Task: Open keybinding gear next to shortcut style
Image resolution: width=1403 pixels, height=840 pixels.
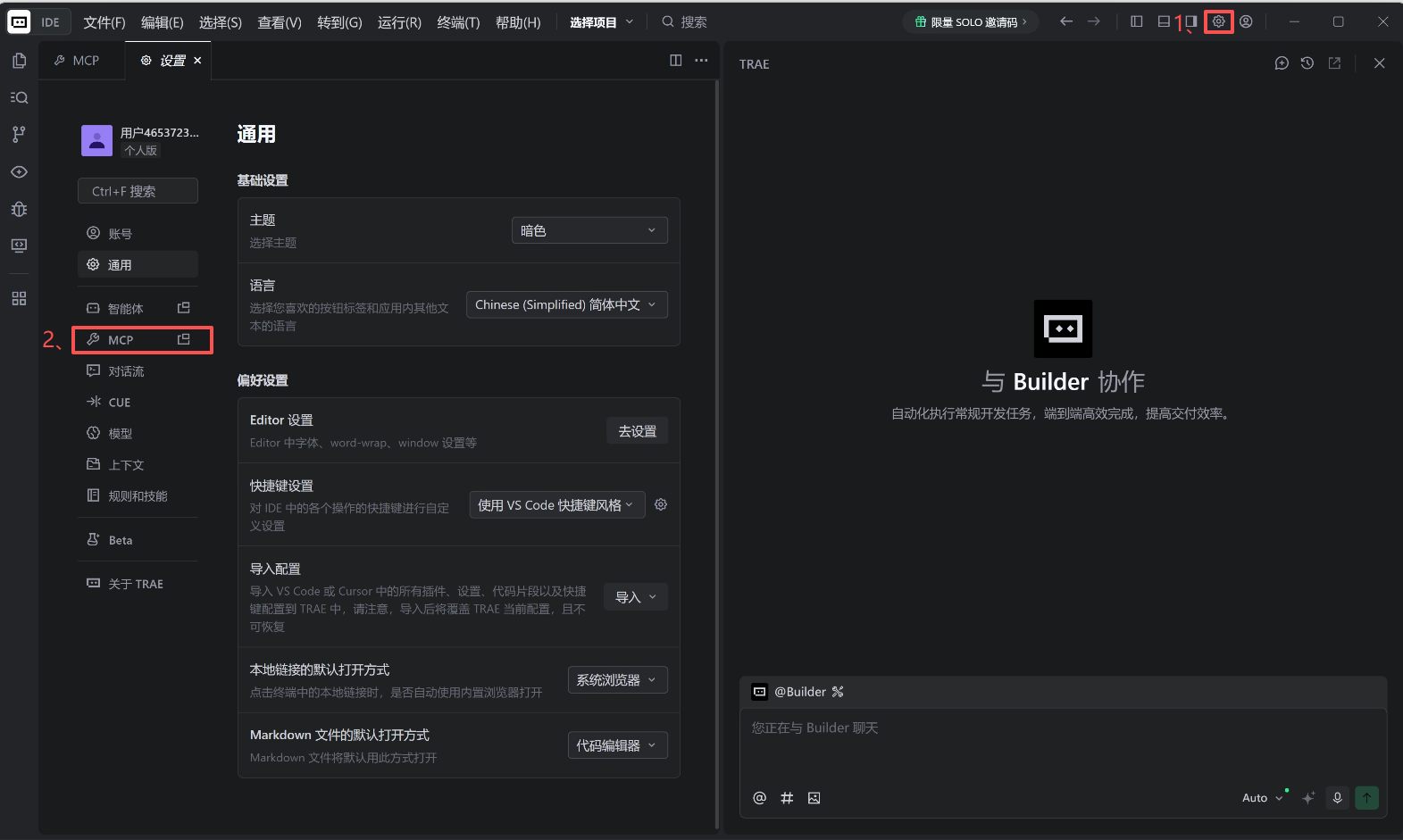Action: pyautogui.click(x=661, y=504)
